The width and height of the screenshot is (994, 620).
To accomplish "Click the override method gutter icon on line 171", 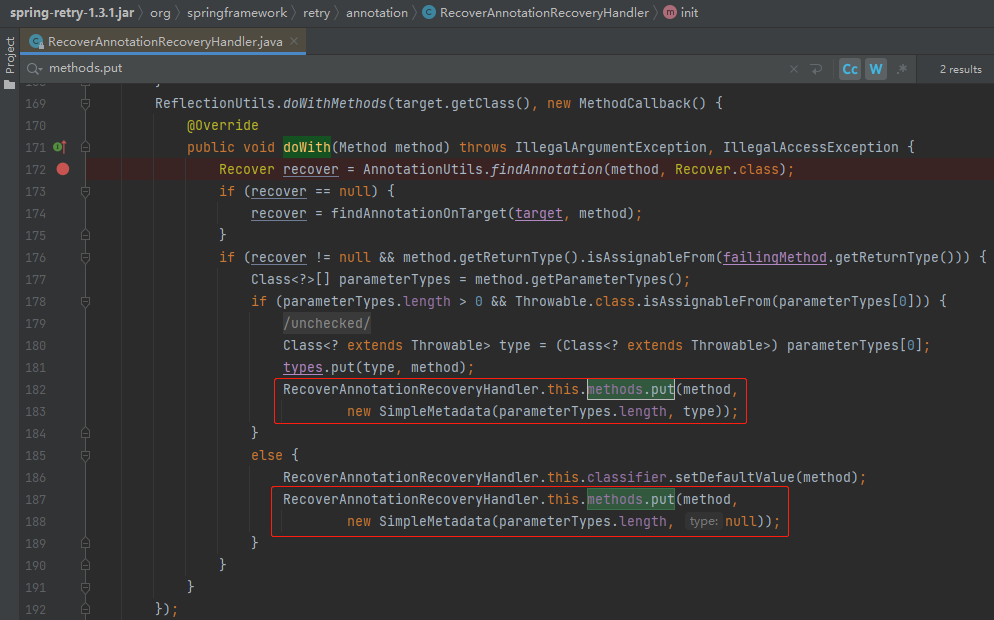I will [58, 146].
